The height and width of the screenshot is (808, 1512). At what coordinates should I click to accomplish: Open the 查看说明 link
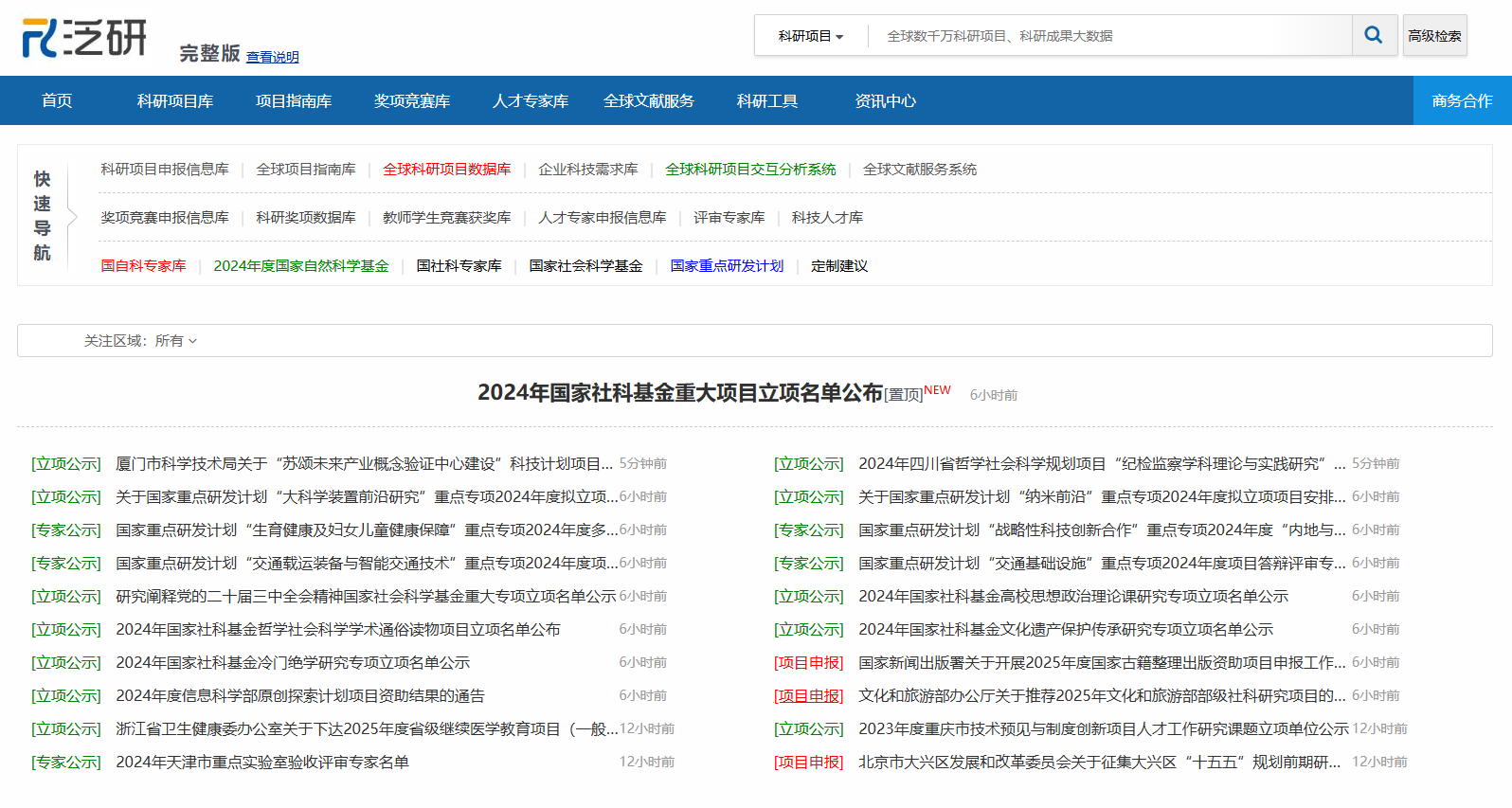[x=273, y=57]
